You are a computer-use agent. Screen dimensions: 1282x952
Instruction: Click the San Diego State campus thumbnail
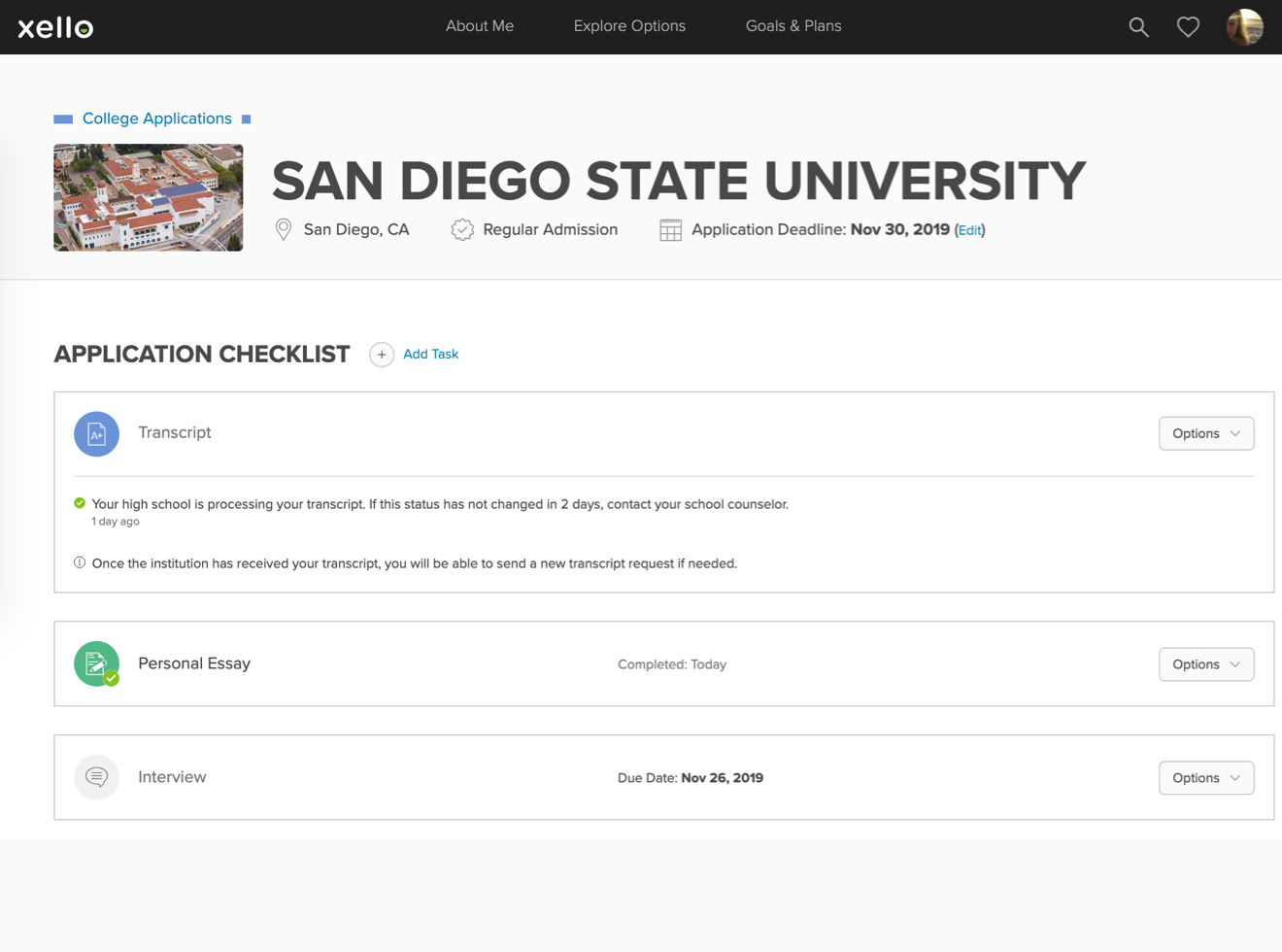149,198
